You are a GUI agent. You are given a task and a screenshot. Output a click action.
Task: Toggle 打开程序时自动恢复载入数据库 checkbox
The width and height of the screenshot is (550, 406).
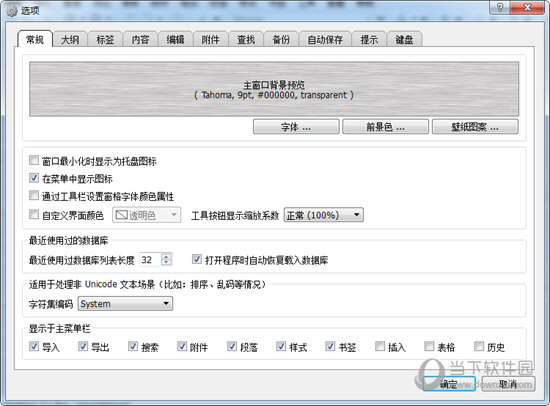point(197,259)
